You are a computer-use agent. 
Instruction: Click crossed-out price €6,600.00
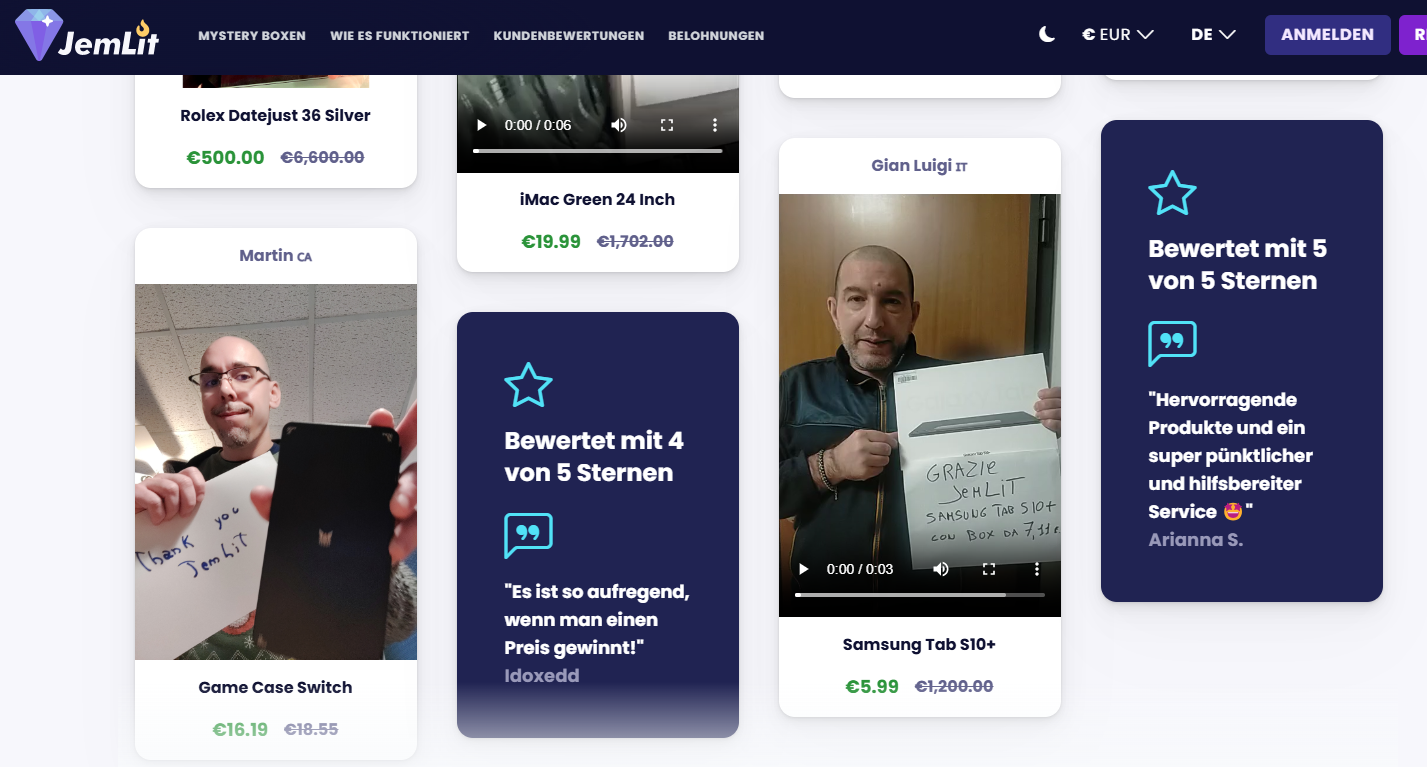pyautogui.click(x=322, y=157)
